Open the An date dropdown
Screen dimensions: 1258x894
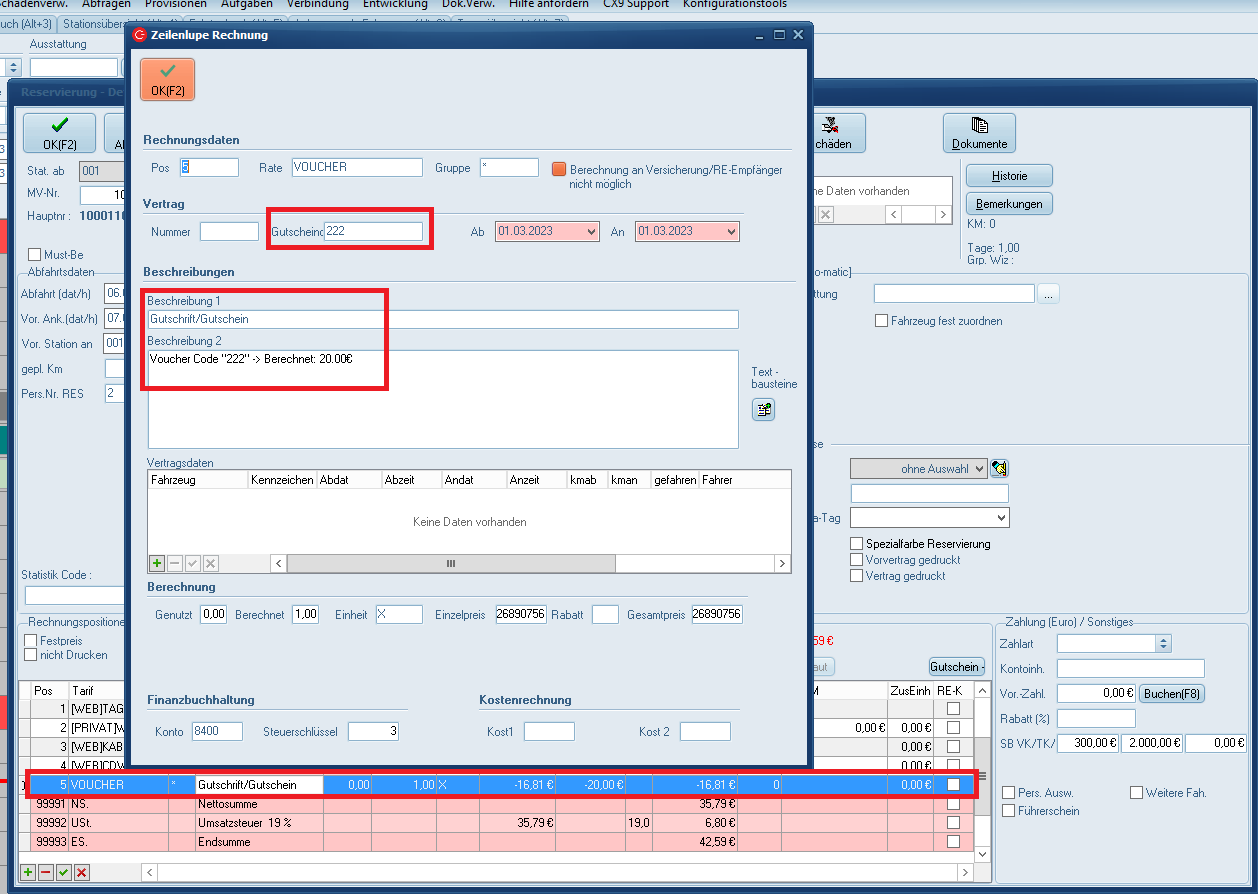[x=731, y=231]
